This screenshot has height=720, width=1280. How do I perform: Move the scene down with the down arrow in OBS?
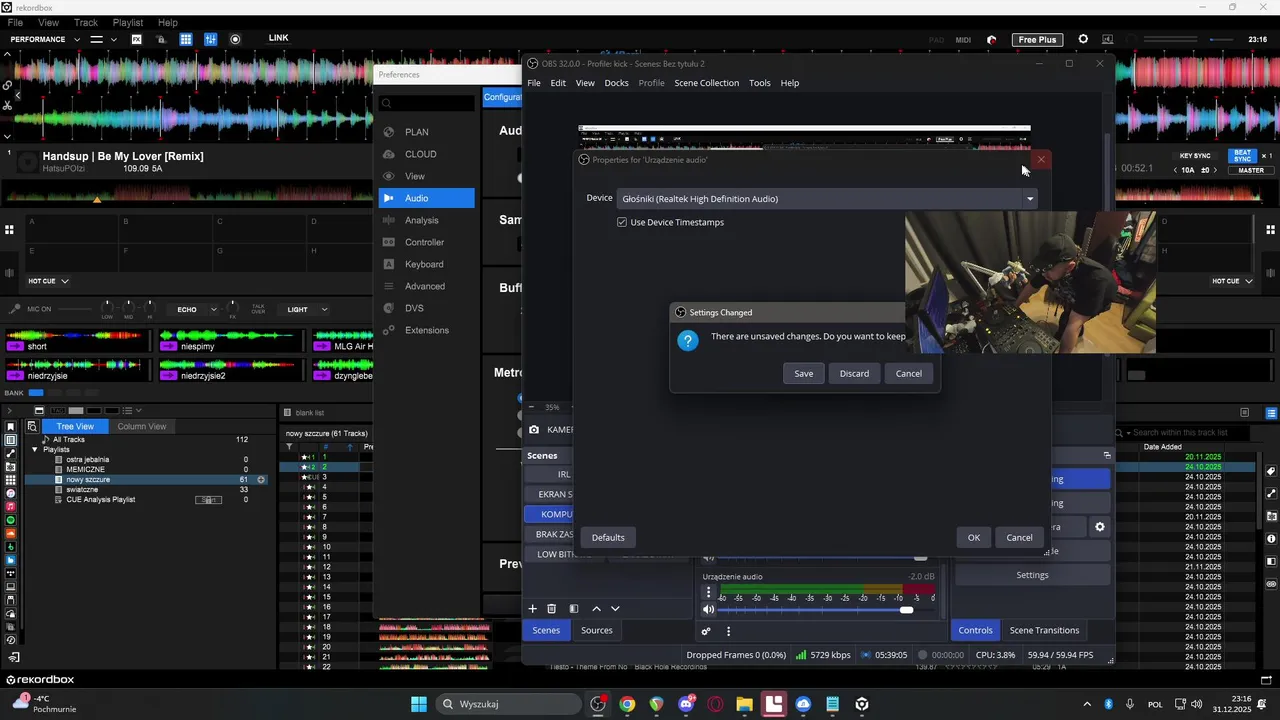click(x=615, y=608)
